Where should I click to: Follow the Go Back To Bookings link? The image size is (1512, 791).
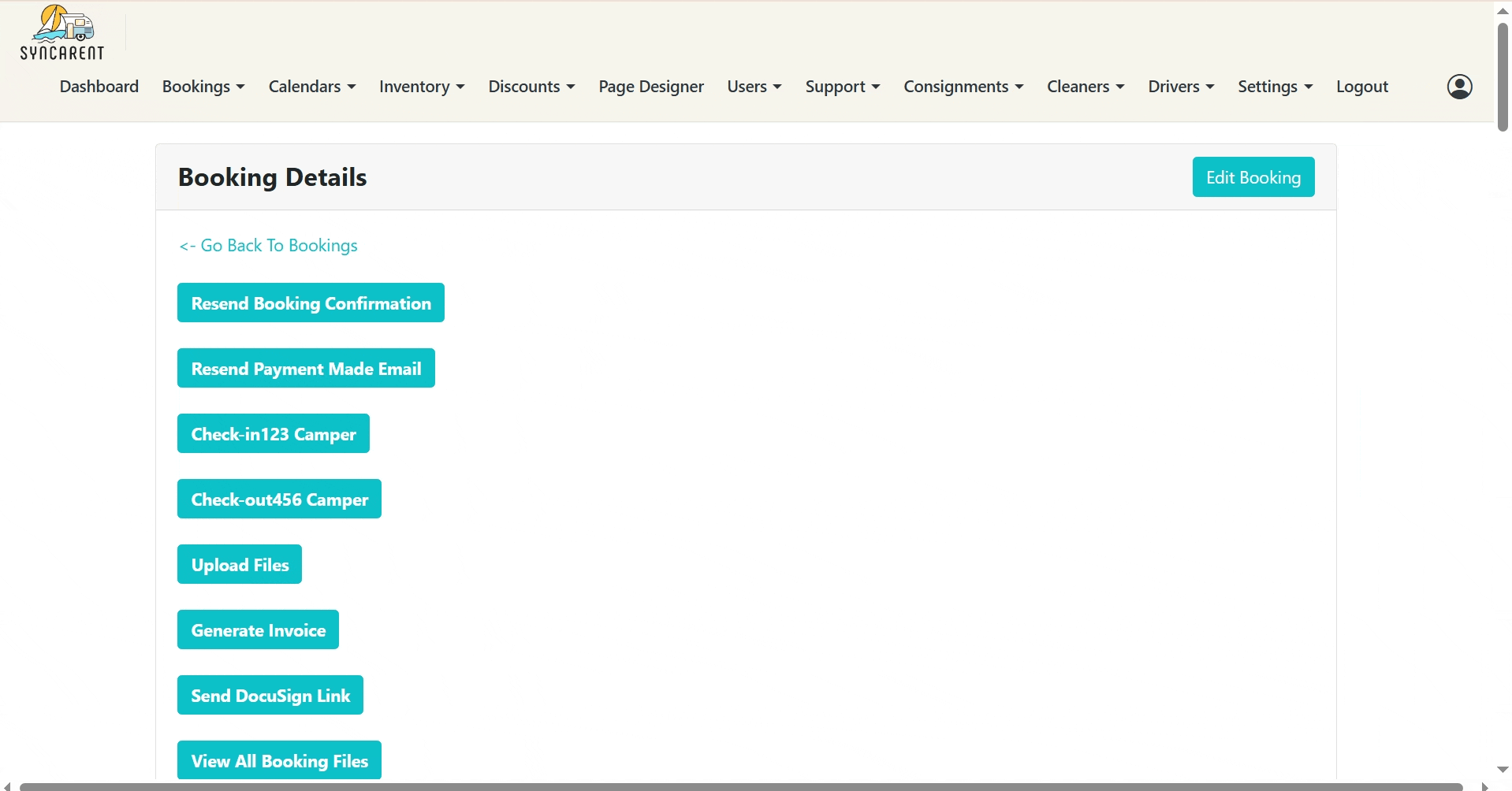[268, 246]
